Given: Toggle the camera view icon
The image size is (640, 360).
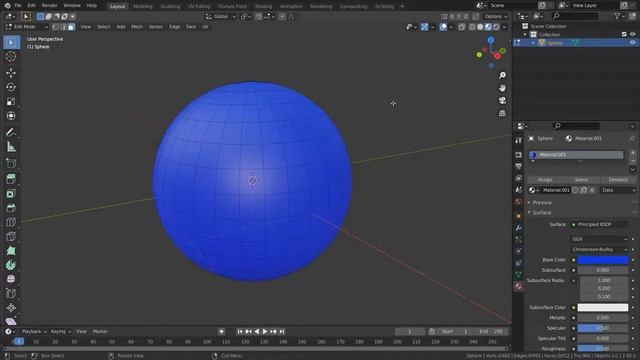Looking at the screenshot, I should tap(502, 100).
